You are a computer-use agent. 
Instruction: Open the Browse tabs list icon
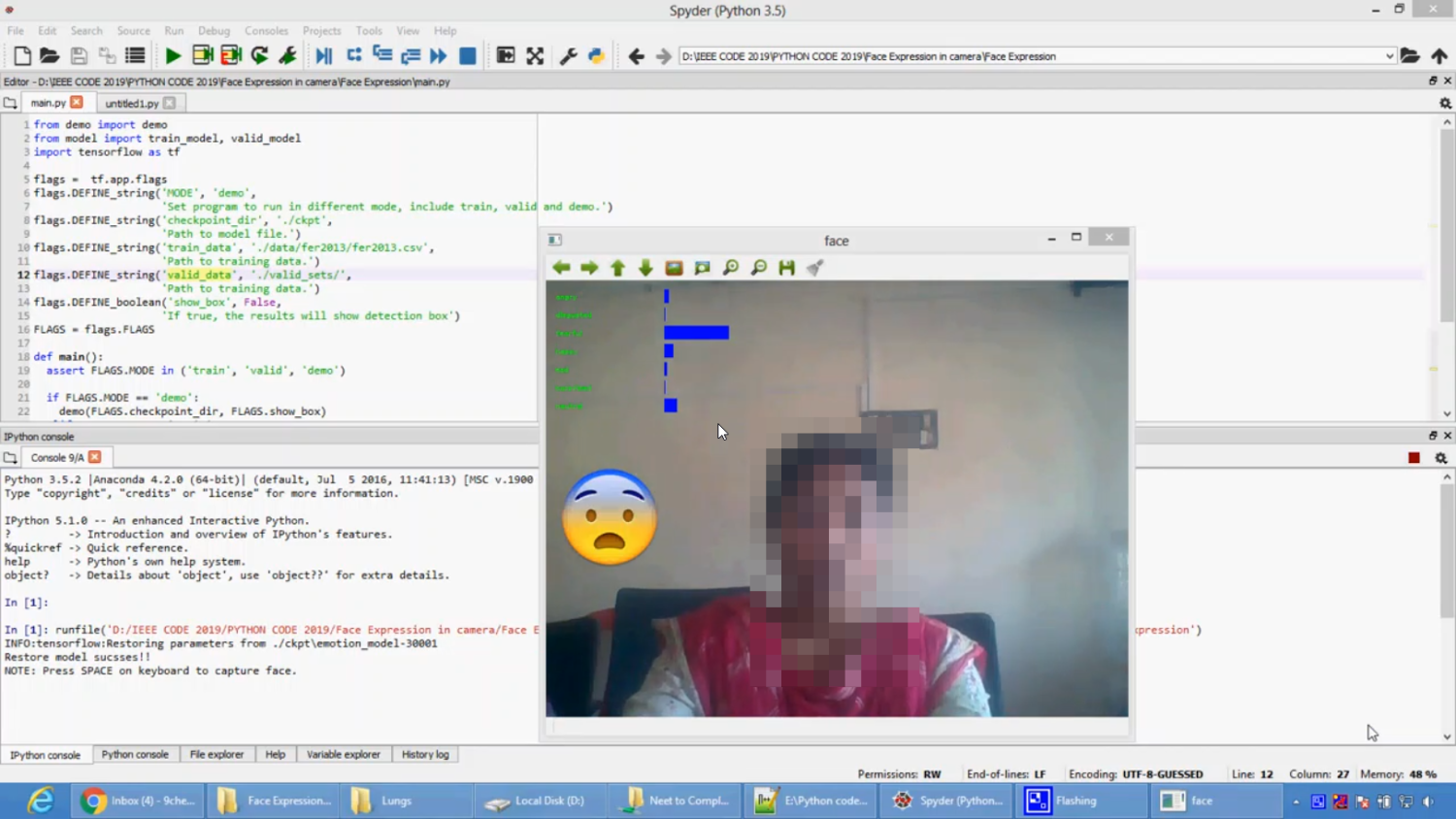(x=135, y=56)
